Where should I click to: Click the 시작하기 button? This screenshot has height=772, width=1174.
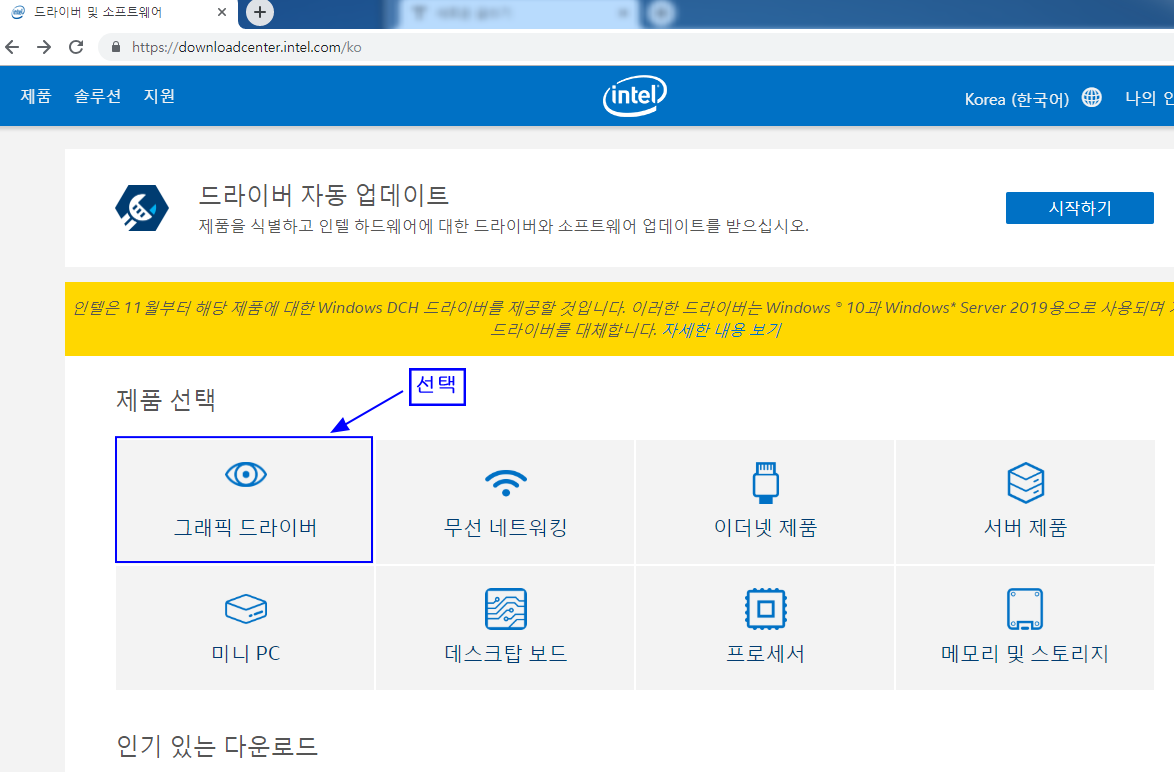pyautogui.click(x=1079, y=208)
